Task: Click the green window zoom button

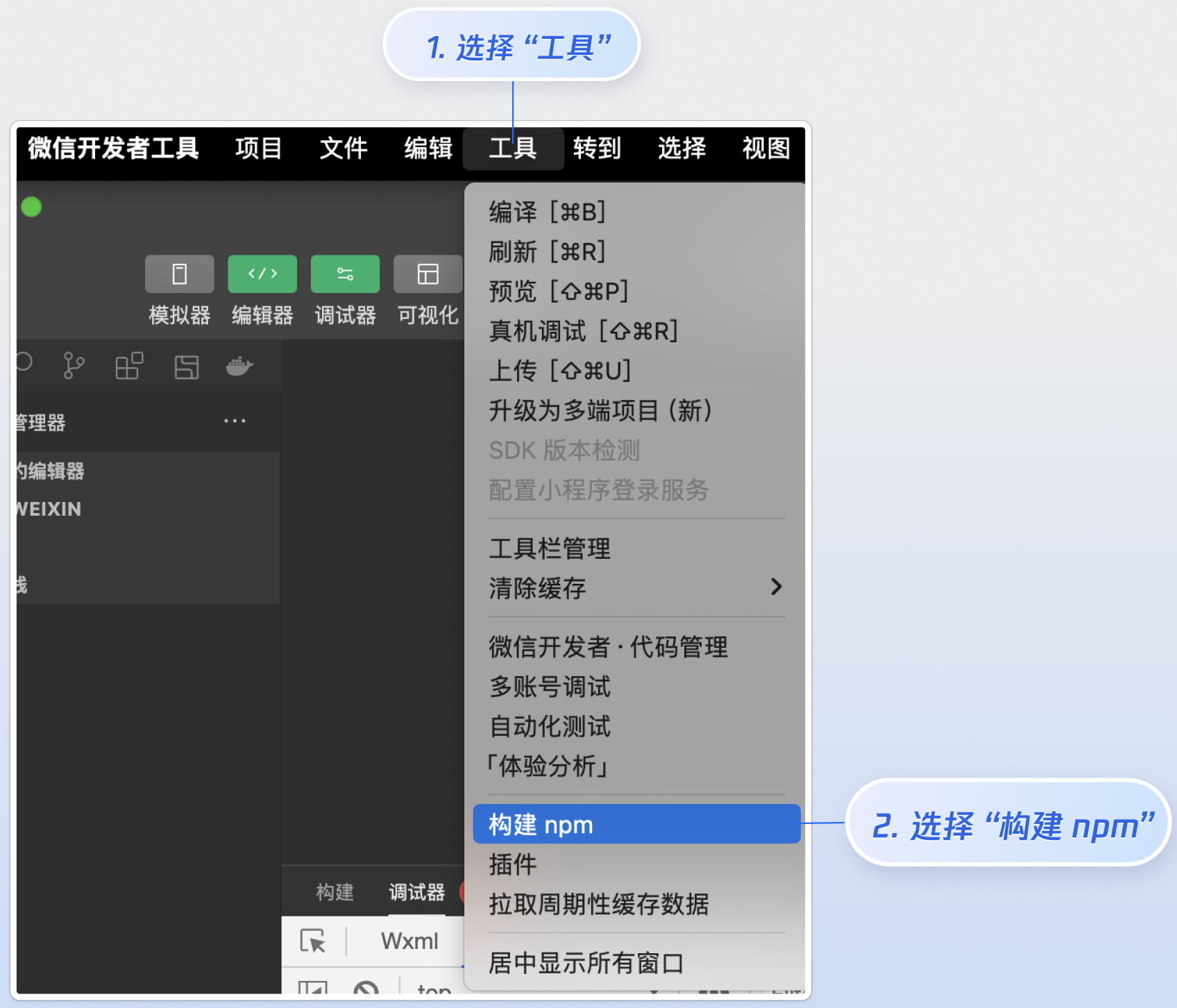Action: [31, 207]
